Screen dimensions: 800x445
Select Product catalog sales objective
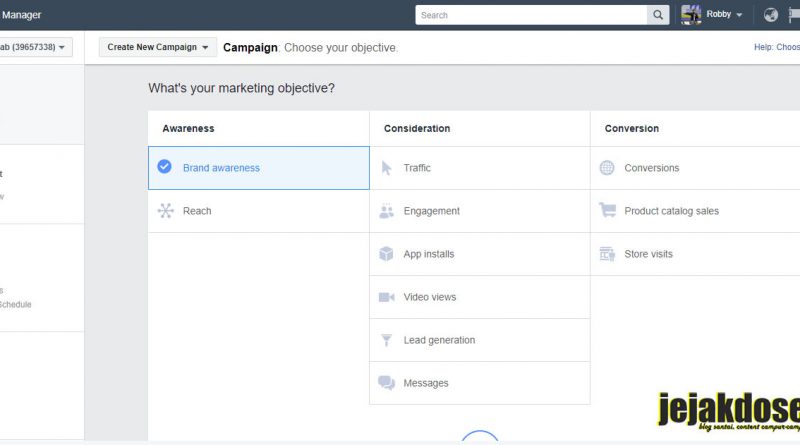point(695,211)
